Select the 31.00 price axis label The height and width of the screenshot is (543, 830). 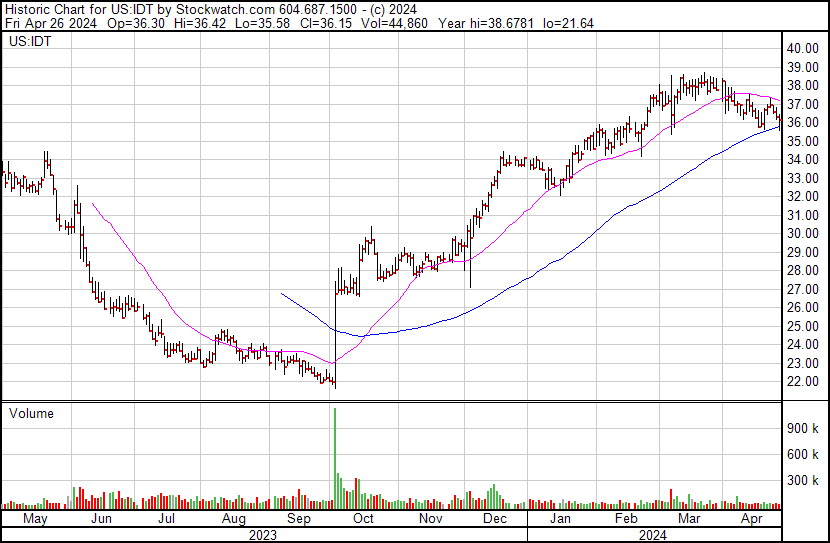point(803,215)
